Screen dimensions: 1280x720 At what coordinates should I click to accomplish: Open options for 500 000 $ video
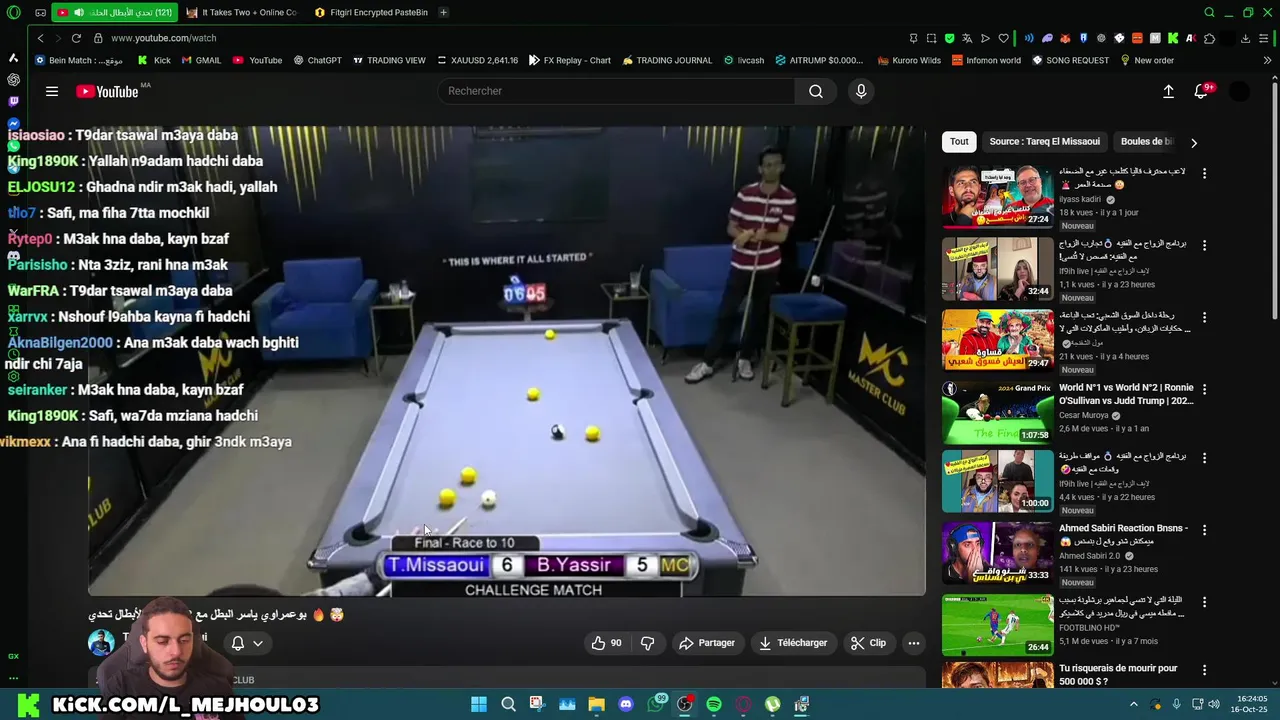(x=1204, y=669)
